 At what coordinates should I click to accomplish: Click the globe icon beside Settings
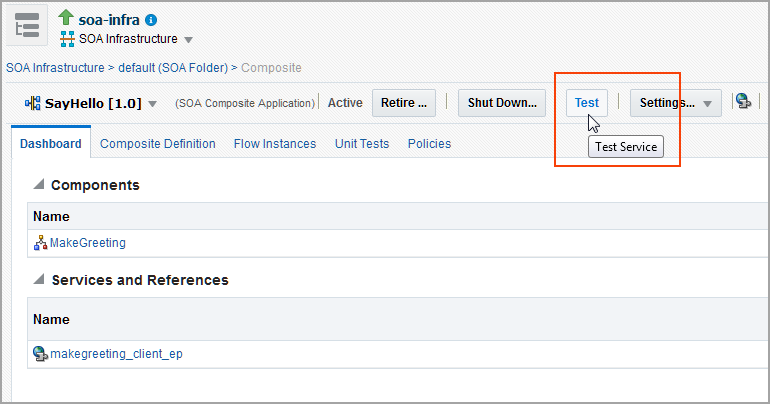click(x=742, y=102)
